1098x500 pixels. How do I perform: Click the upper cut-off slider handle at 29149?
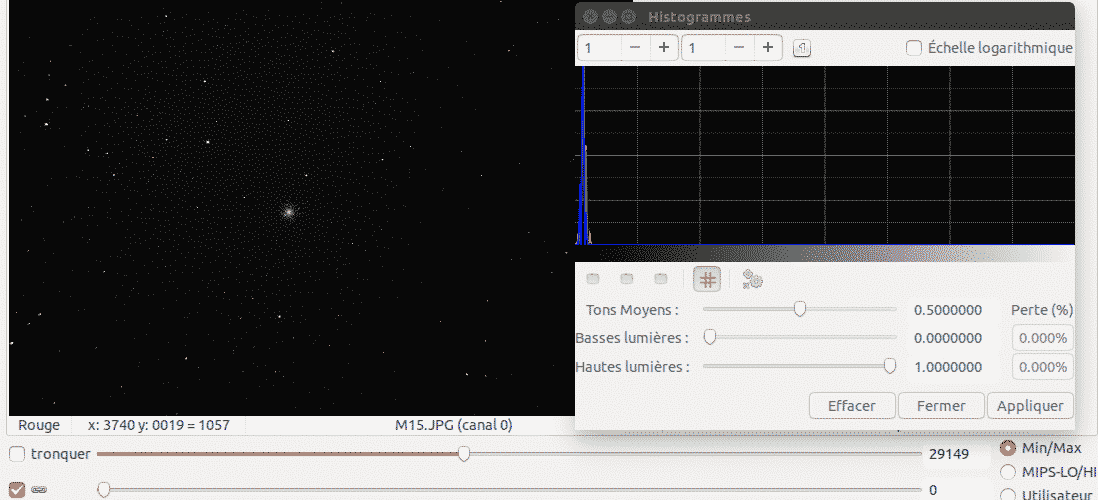(x=464, y=454)
